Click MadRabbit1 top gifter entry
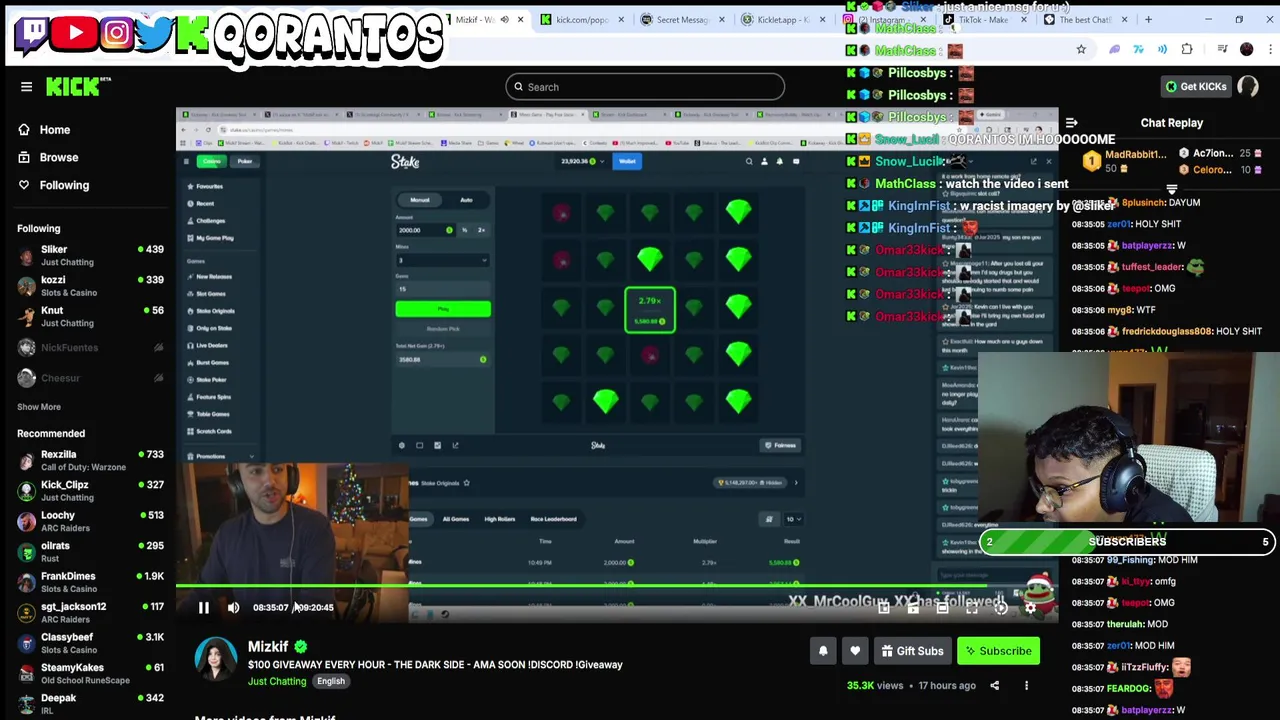 [1125, 161]
